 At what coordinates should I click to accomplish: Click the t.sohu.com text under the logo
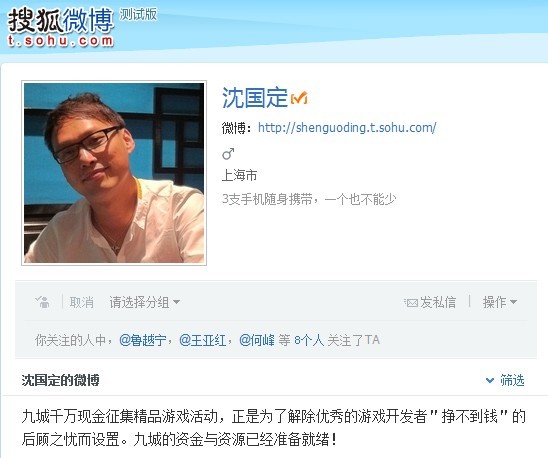[x=60, y=41]
